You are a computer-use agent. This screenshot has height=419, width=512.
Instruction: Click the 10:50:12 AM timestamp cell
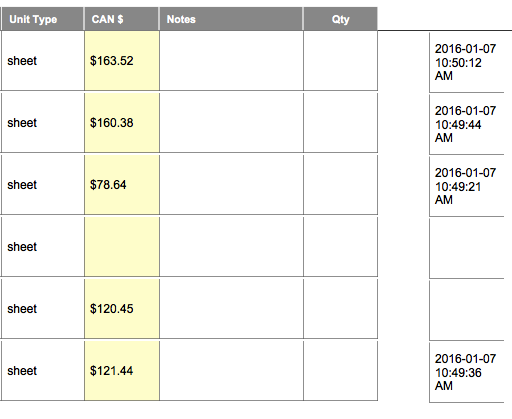coord(467,62)
